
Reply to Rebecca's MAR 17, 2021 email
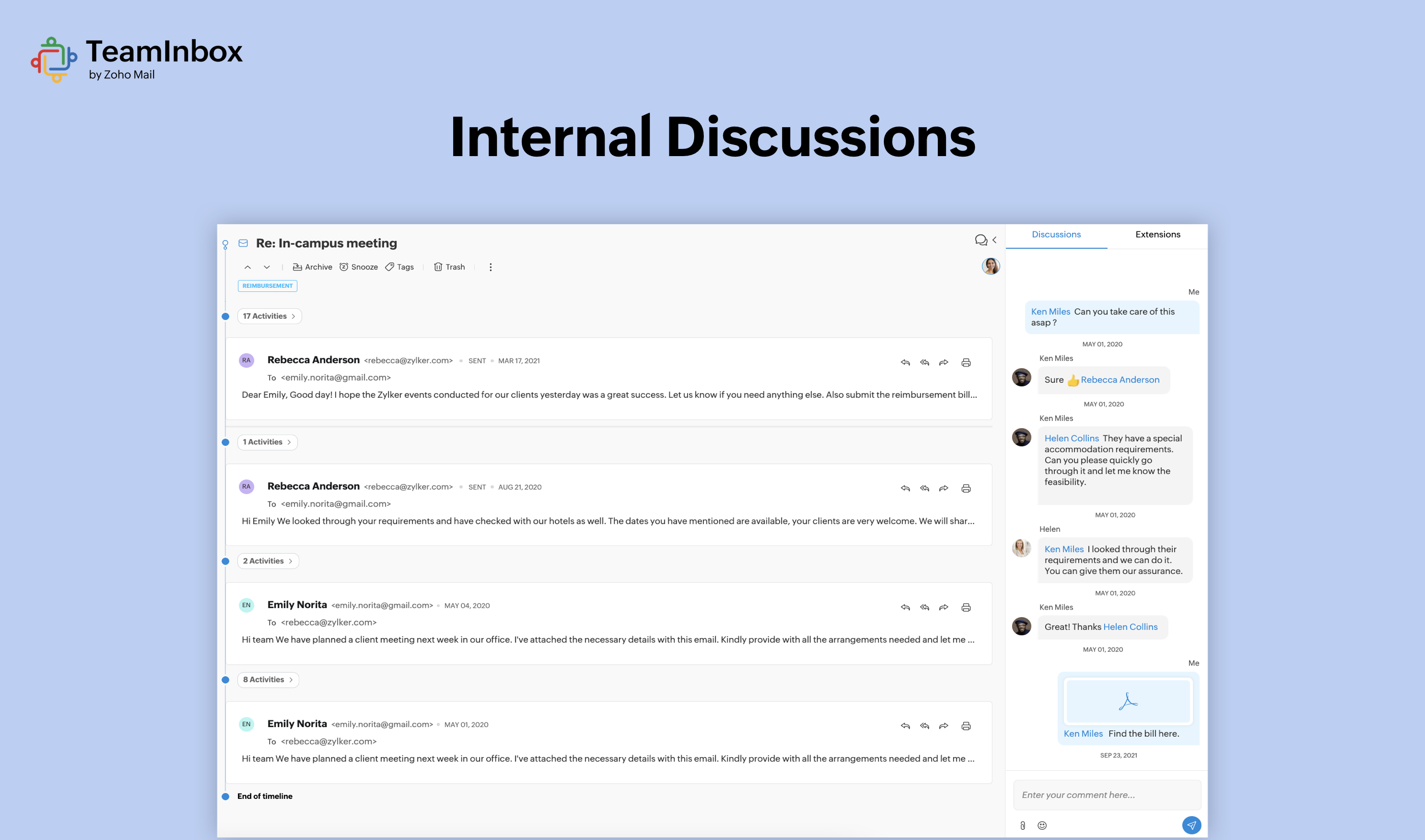point(905,362)
